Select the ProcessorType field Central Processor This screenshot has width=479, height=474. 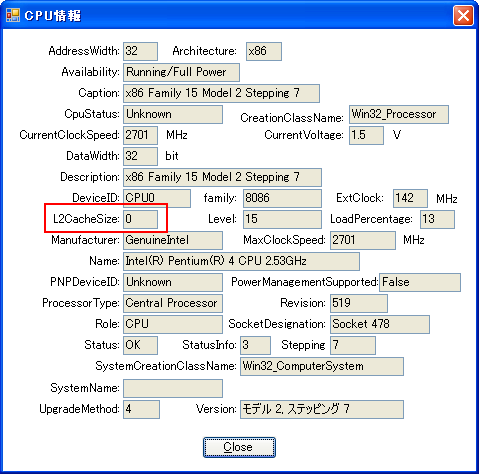click(173, 303)
